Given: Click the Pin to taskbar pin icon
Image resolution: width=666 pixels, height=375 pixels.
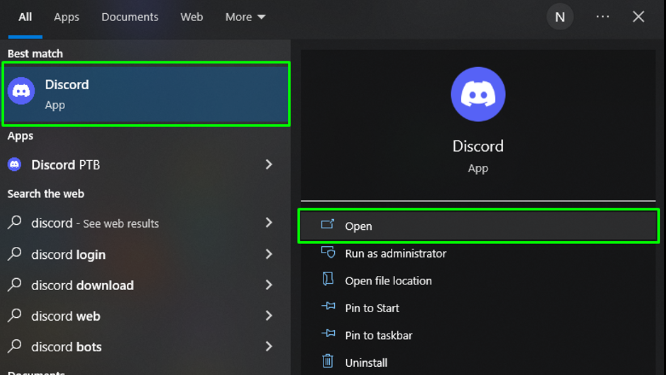Looking at the screenshot, I should [328, 333].
